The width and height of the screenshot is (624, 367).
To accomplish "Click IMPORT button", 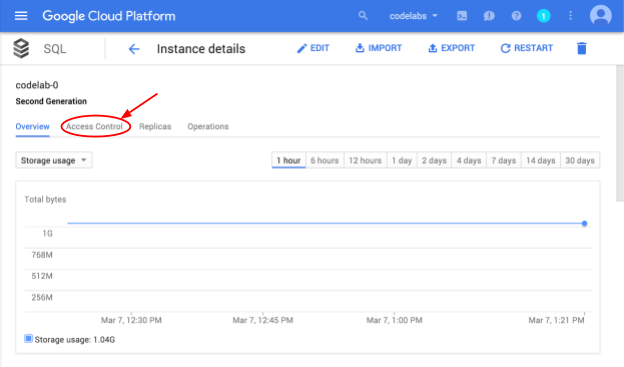I will click(x=378, y=48).
